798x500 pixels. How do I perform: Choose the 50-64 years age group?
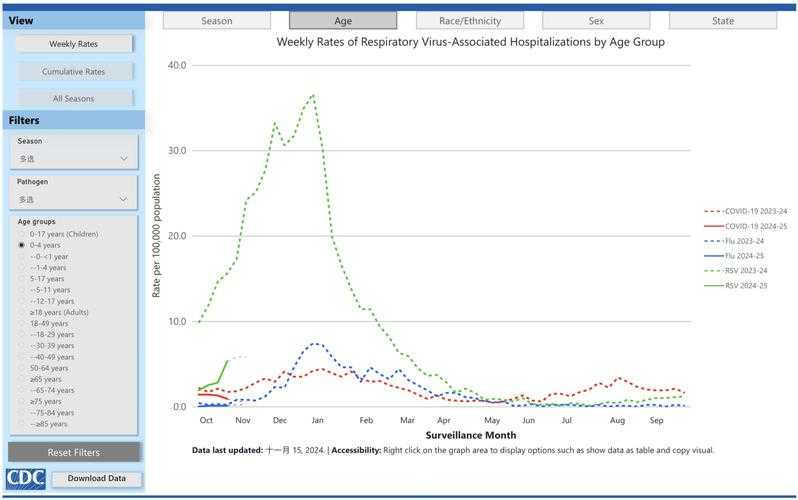pyautogui.click(x=22, y=369)
